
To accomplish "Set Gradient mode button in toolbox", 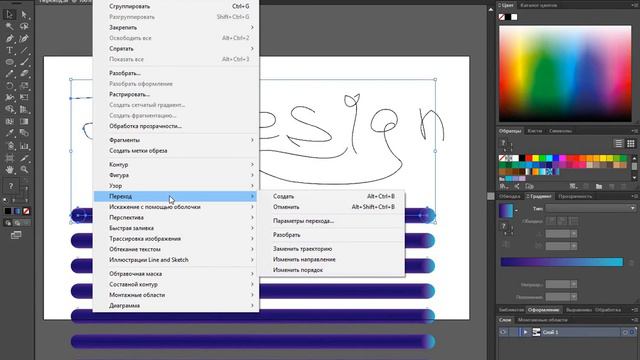I will click(x=17, y=211).
